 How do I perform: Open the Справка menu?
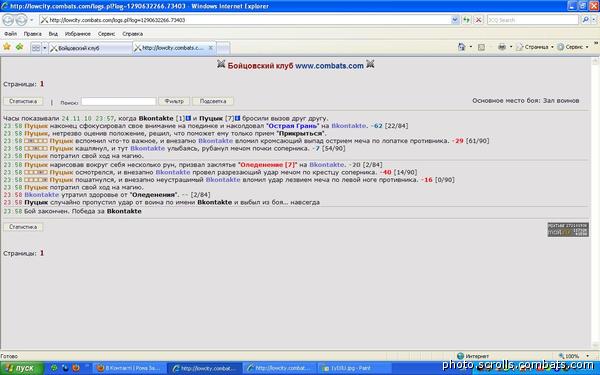[132, 34]
